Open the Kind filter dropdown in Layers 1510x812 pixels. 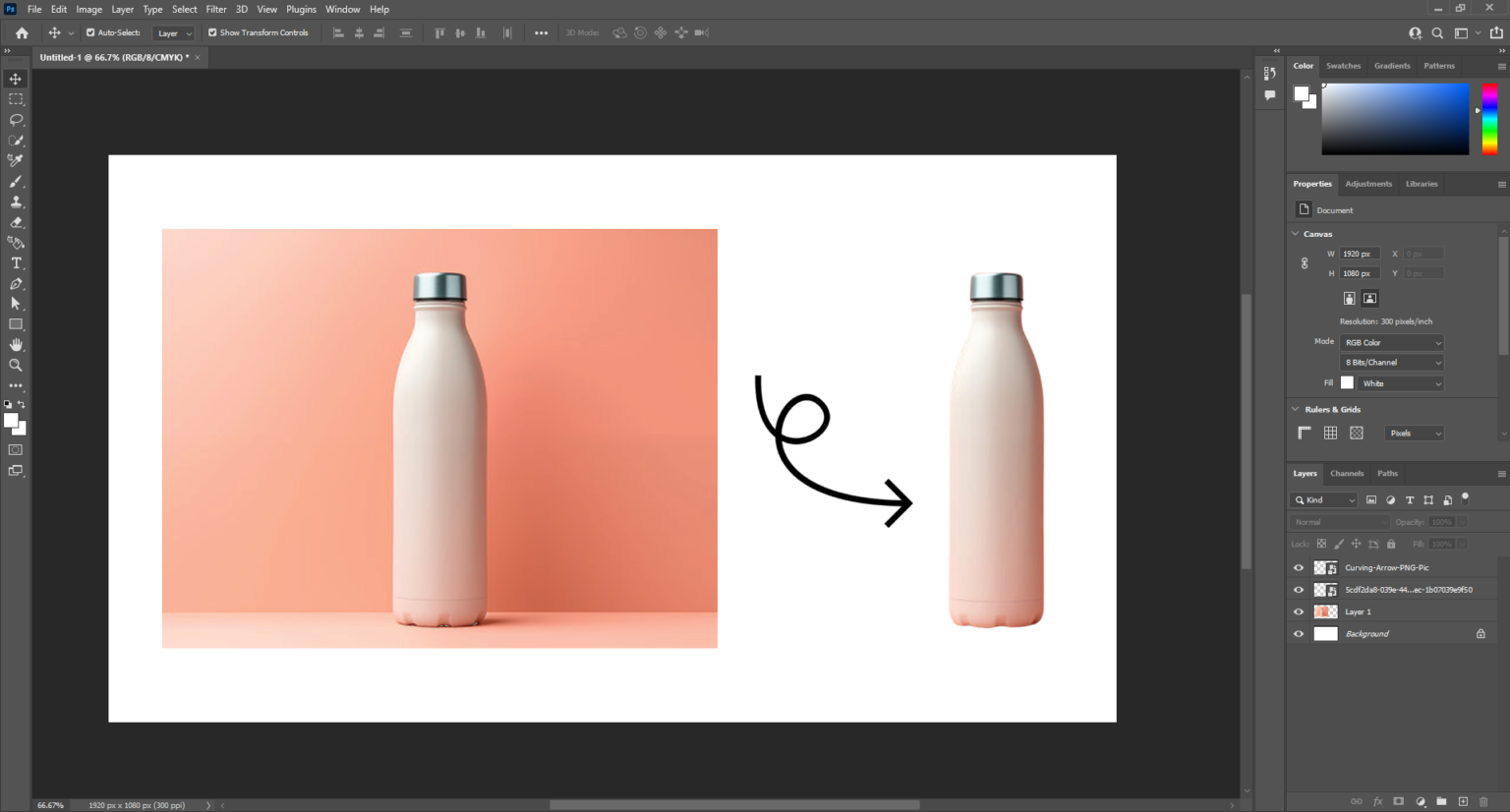[1323, 499]
